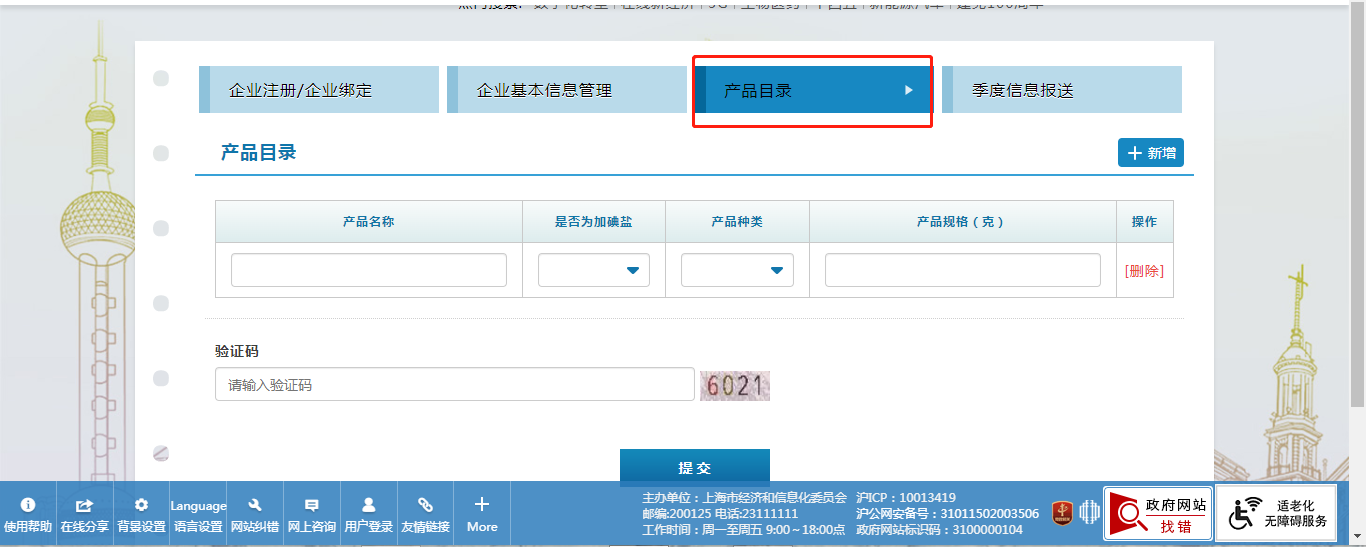Click the 删除 link in table row

1144,270
